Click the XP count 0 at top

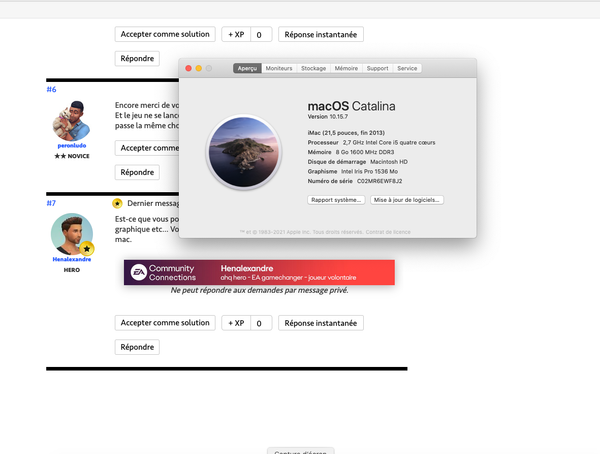(259, 35)
